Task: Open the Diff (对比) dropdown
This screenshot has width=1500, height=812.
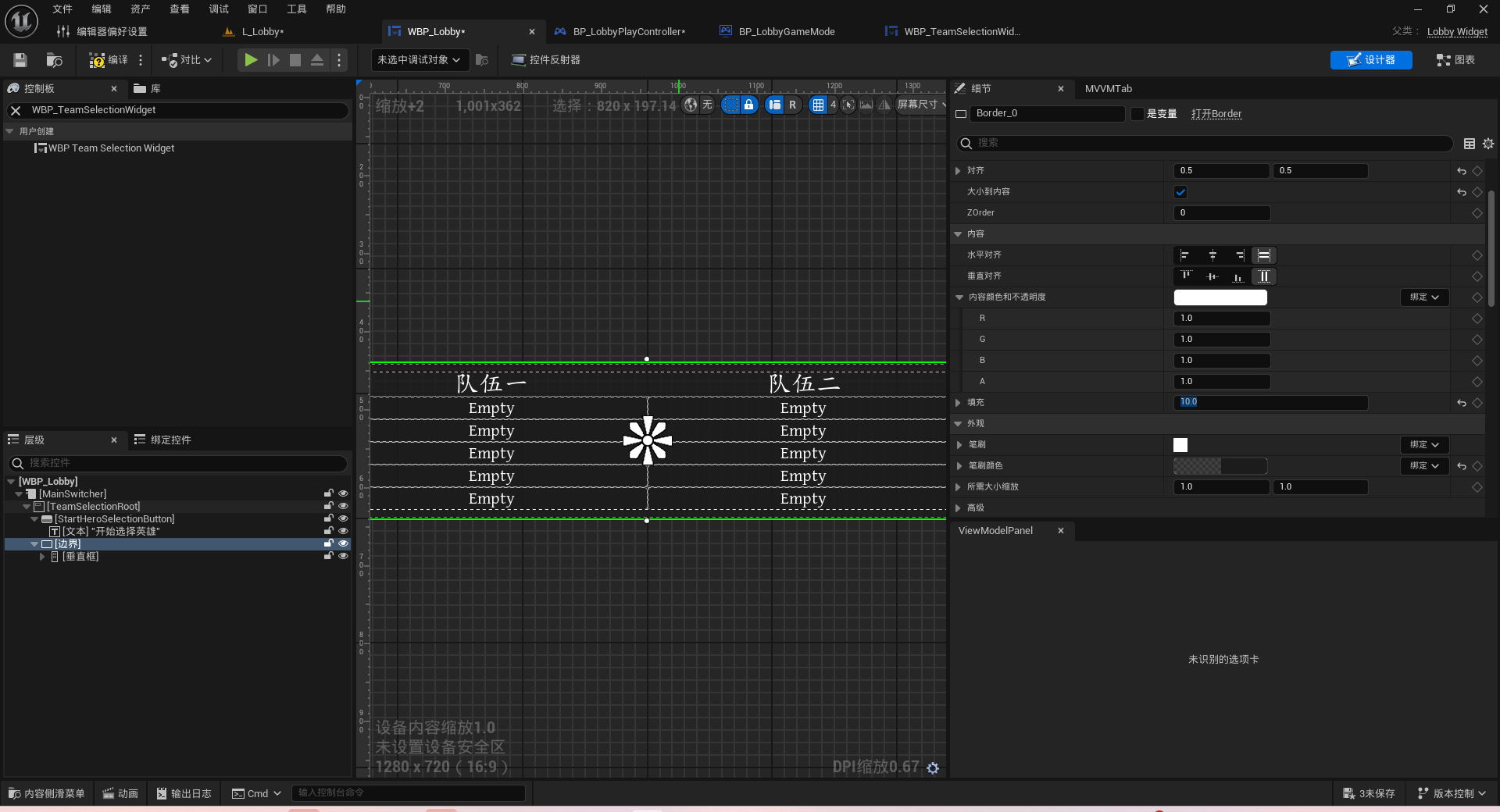Action: 187,60
